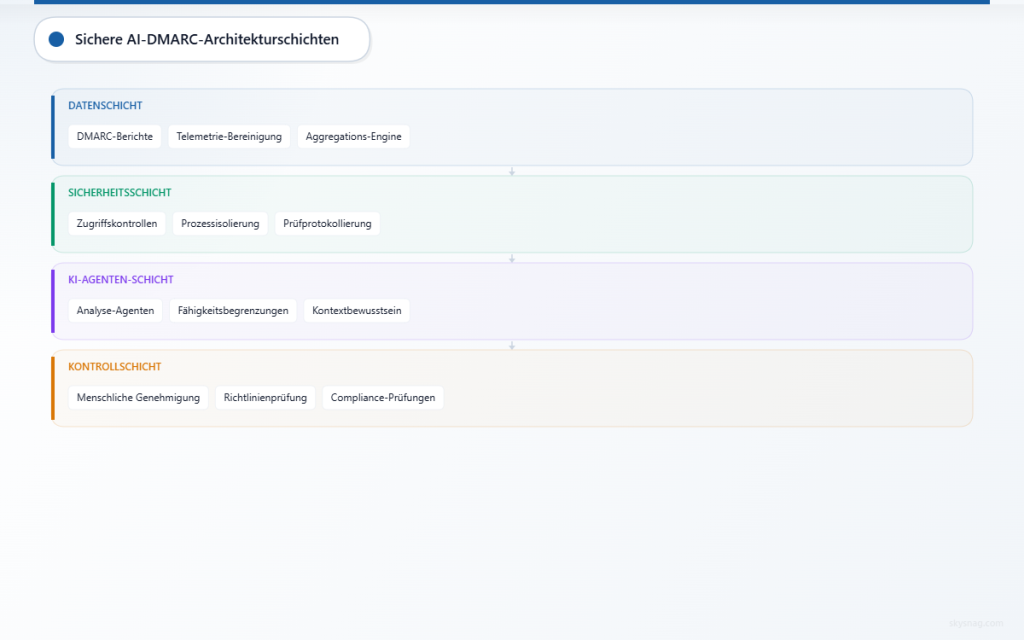Click the Prozessisolierung chip
The height and width of the screenshot is (640, 1024).
click(220, 223)
